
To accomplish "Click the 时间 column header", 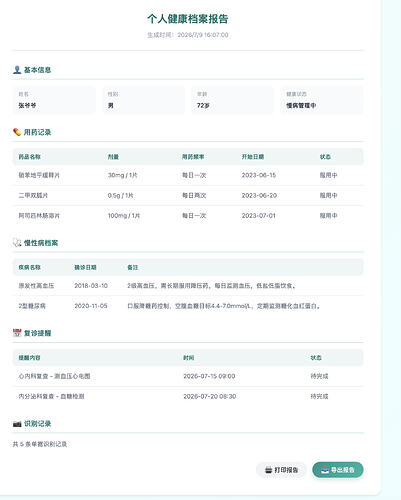I will [x=189, y=358].
